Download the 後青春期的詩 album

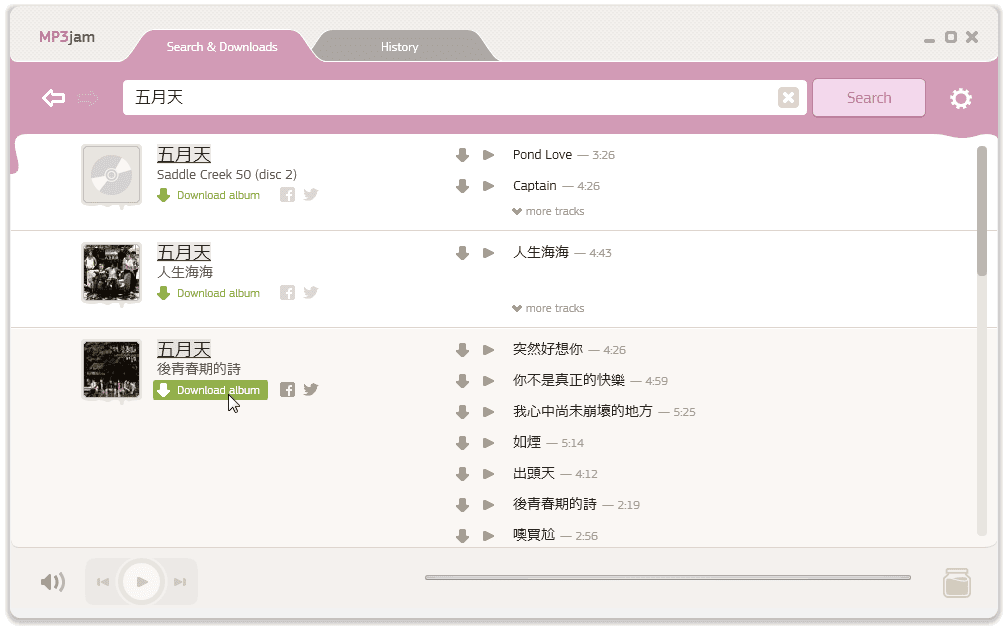210,390
